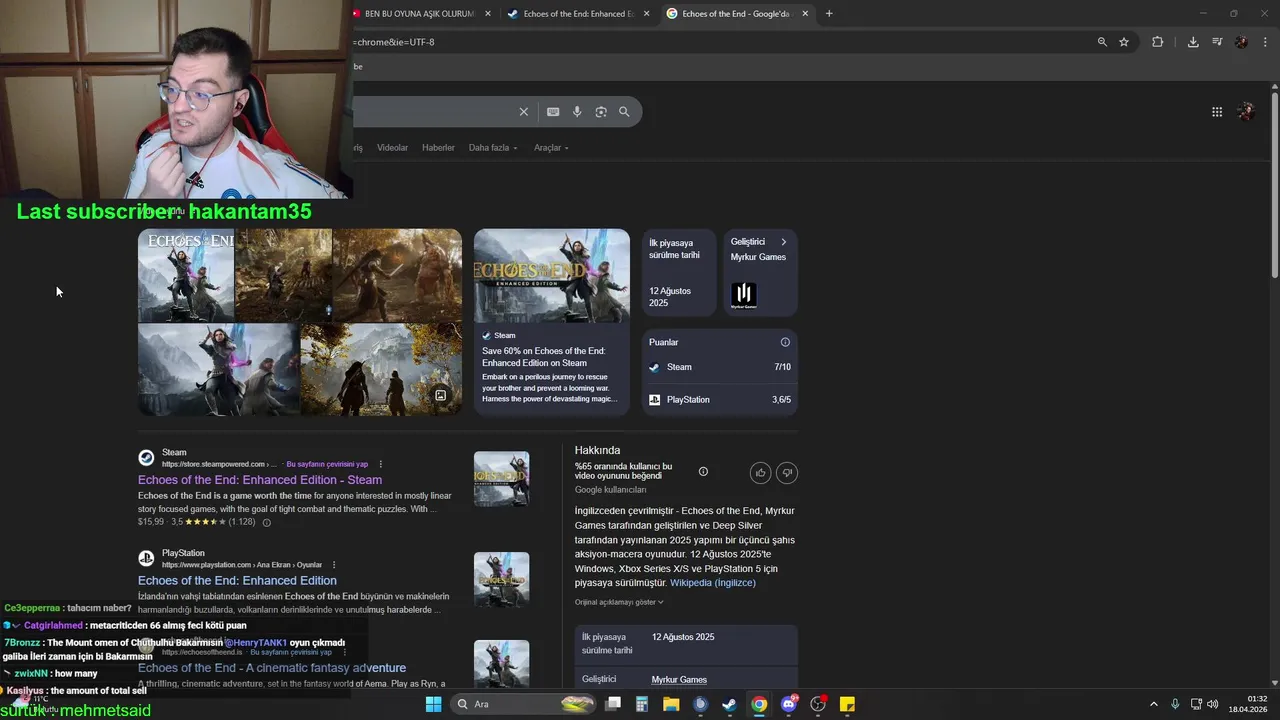Expand the 'Daha fazla' search filter dropdown

493,148
